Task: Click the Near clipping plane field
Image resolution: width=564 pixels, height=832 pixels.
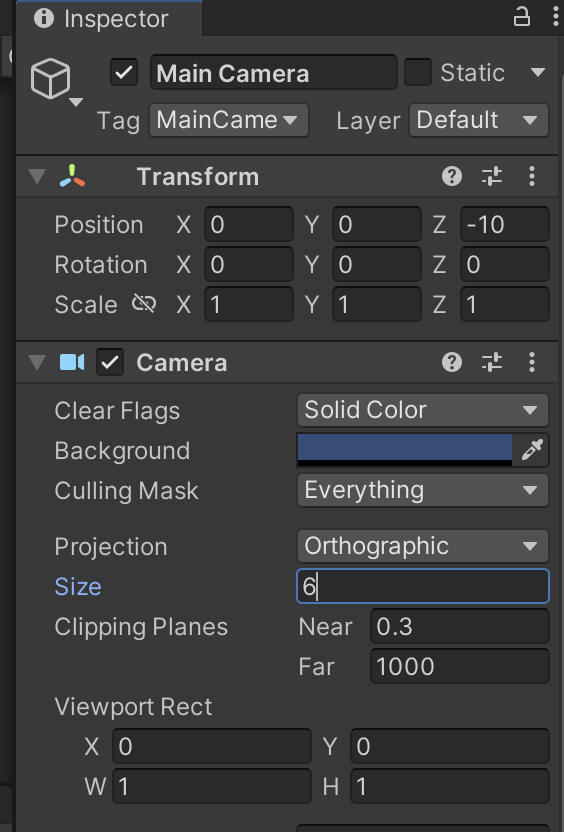Action: [x=459, y=626]
